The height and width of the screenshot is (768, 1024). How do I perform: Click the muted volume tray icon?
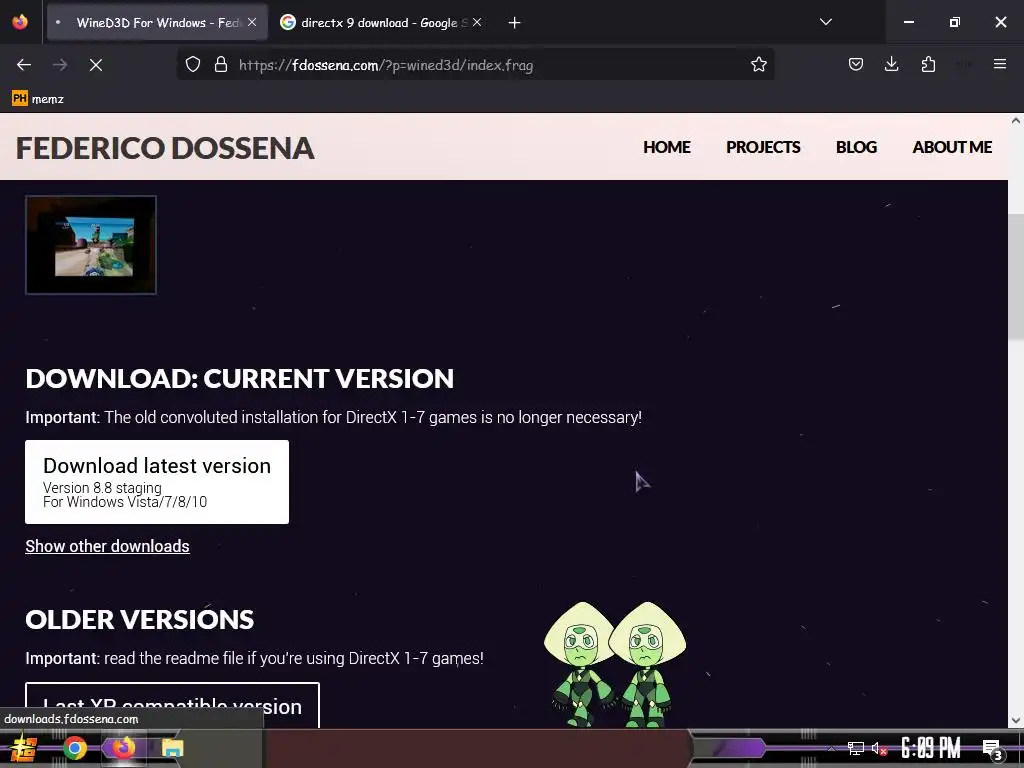[x=879, y=748]
